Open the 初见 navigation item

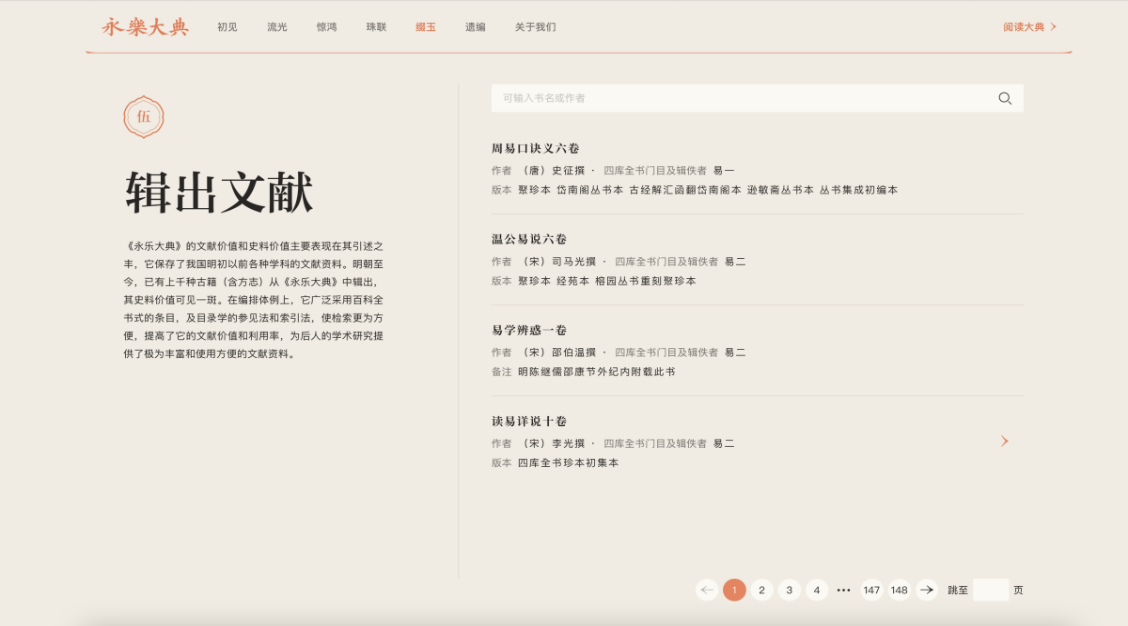point(227,27)
